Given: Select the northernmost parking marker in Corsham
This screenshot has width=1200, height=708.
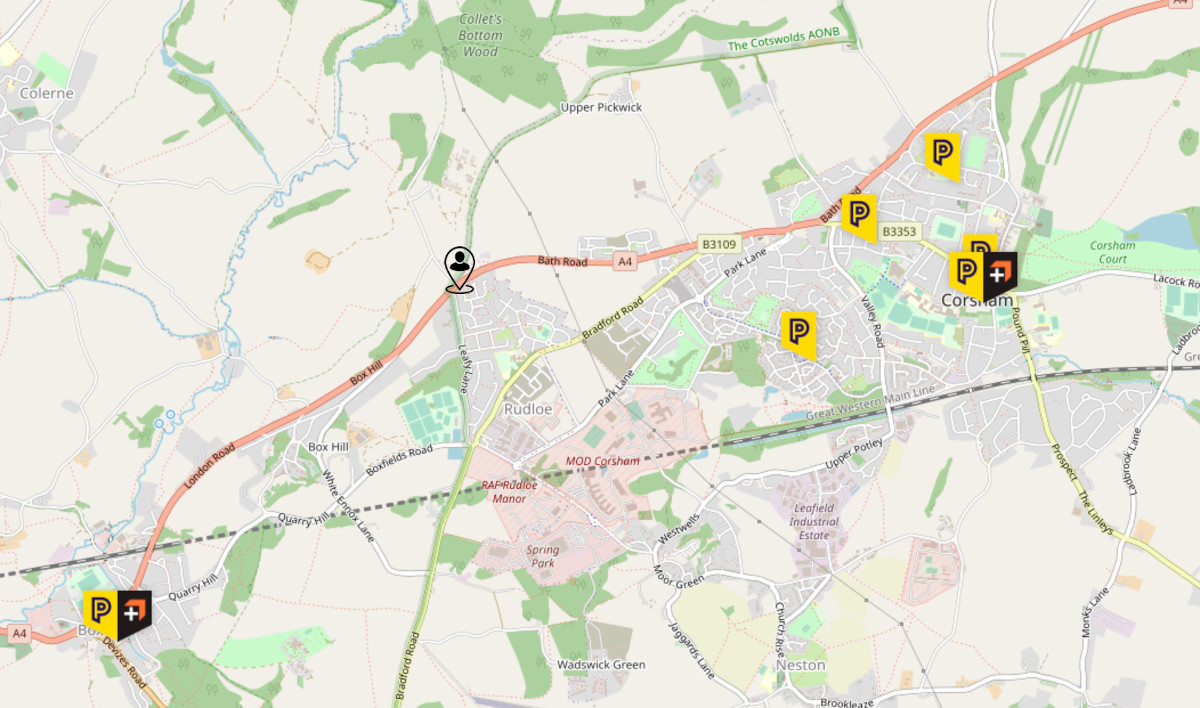Looking at the screenshot, I should click(x=942, y=155).
